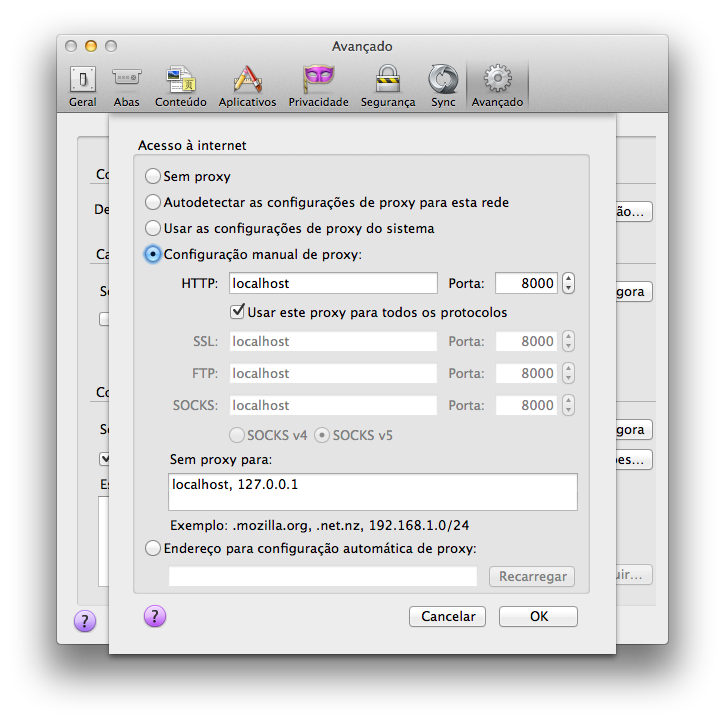Confirm the proxy settings with OK
Viewport: 725px width, 723px height.
tap(538, 617)
